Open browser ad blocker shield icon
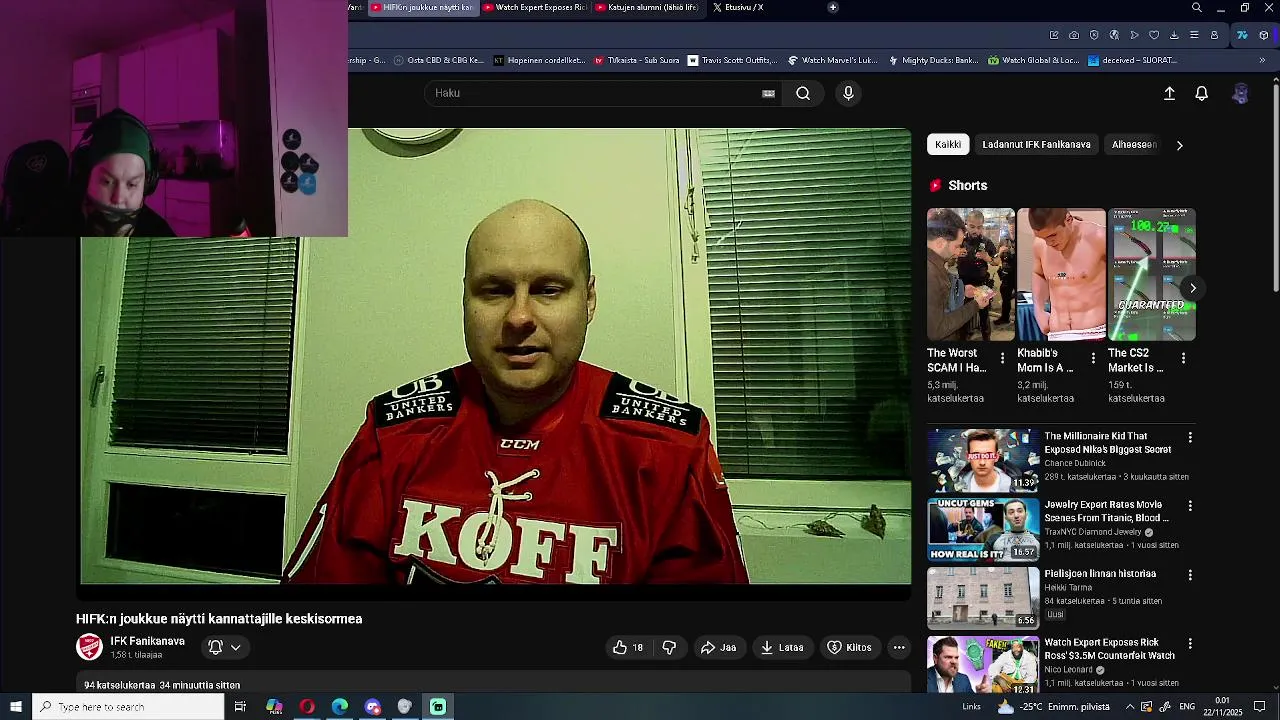 point(1094,35)
